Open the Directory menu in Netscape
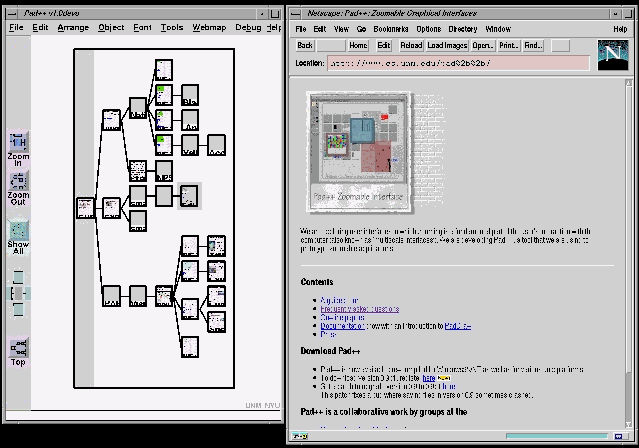The height and width of the screenshot is (448, 639). click(463, 29)
